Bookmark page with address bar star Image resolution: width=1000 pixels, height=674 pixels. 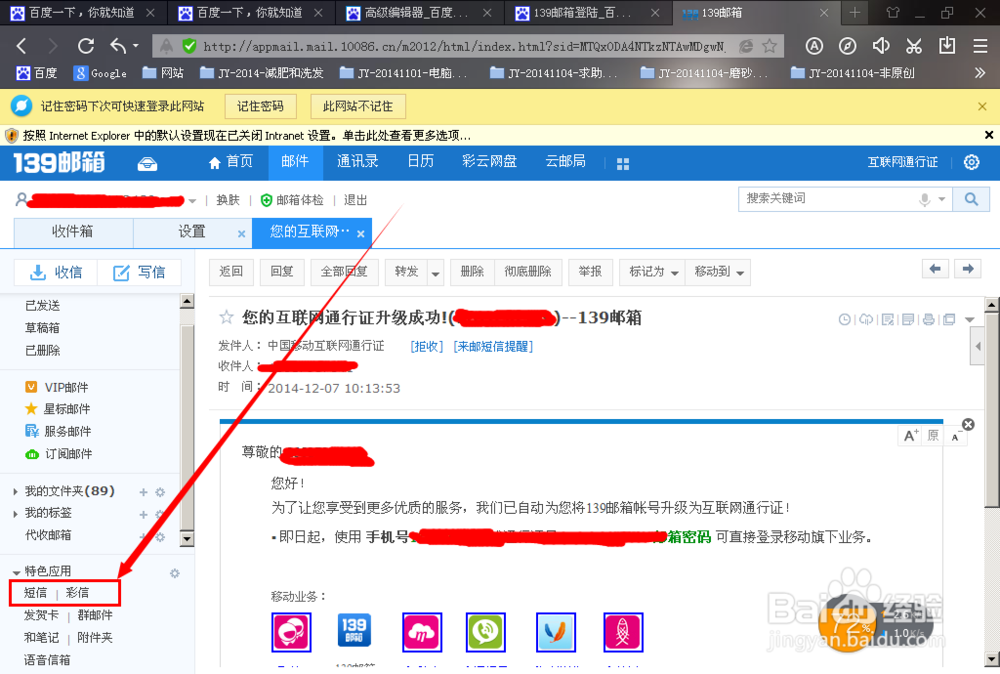coord(770,46)
